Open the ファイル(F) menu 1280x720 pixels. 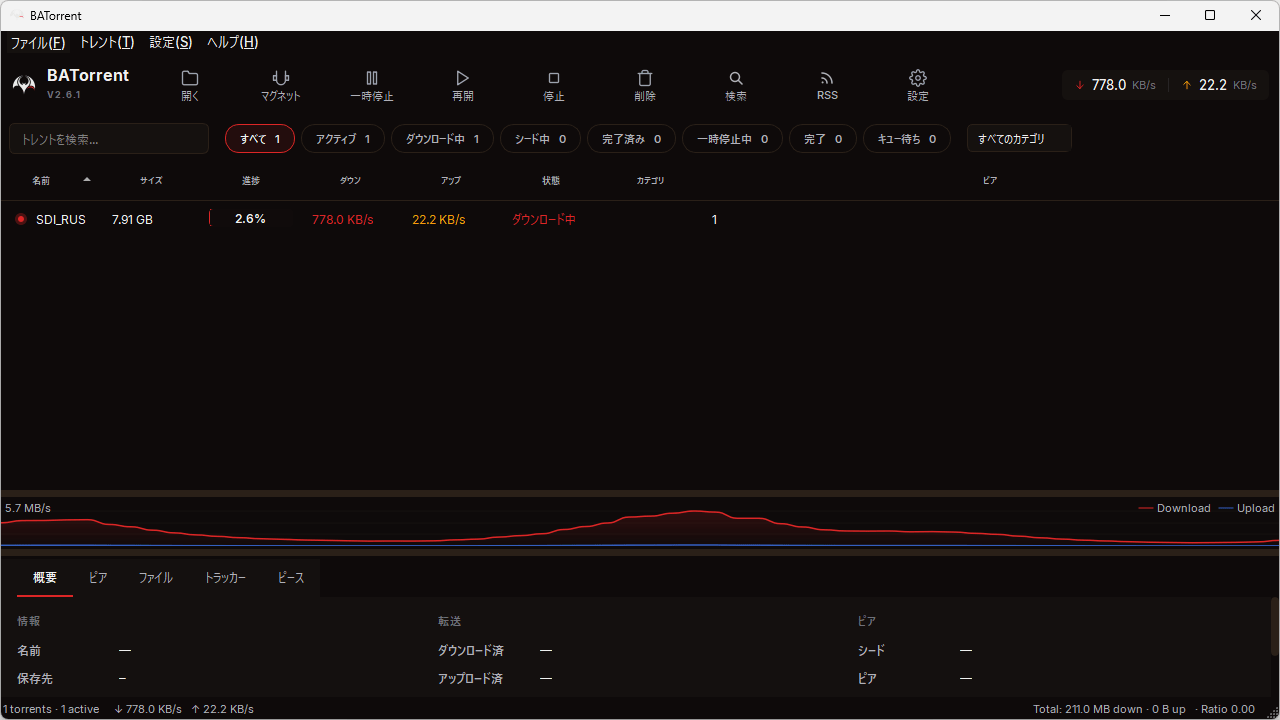pyautogui.click(x=37, y=42)
